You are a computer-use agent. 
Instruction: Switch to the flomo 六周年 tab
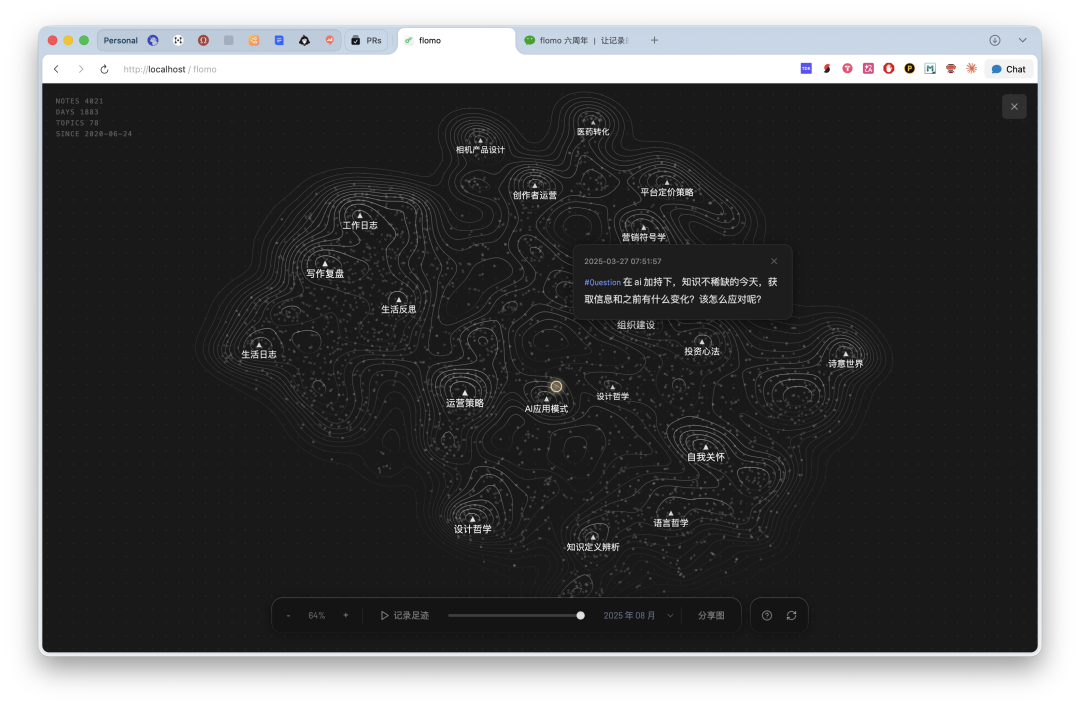tap(577, 41)
